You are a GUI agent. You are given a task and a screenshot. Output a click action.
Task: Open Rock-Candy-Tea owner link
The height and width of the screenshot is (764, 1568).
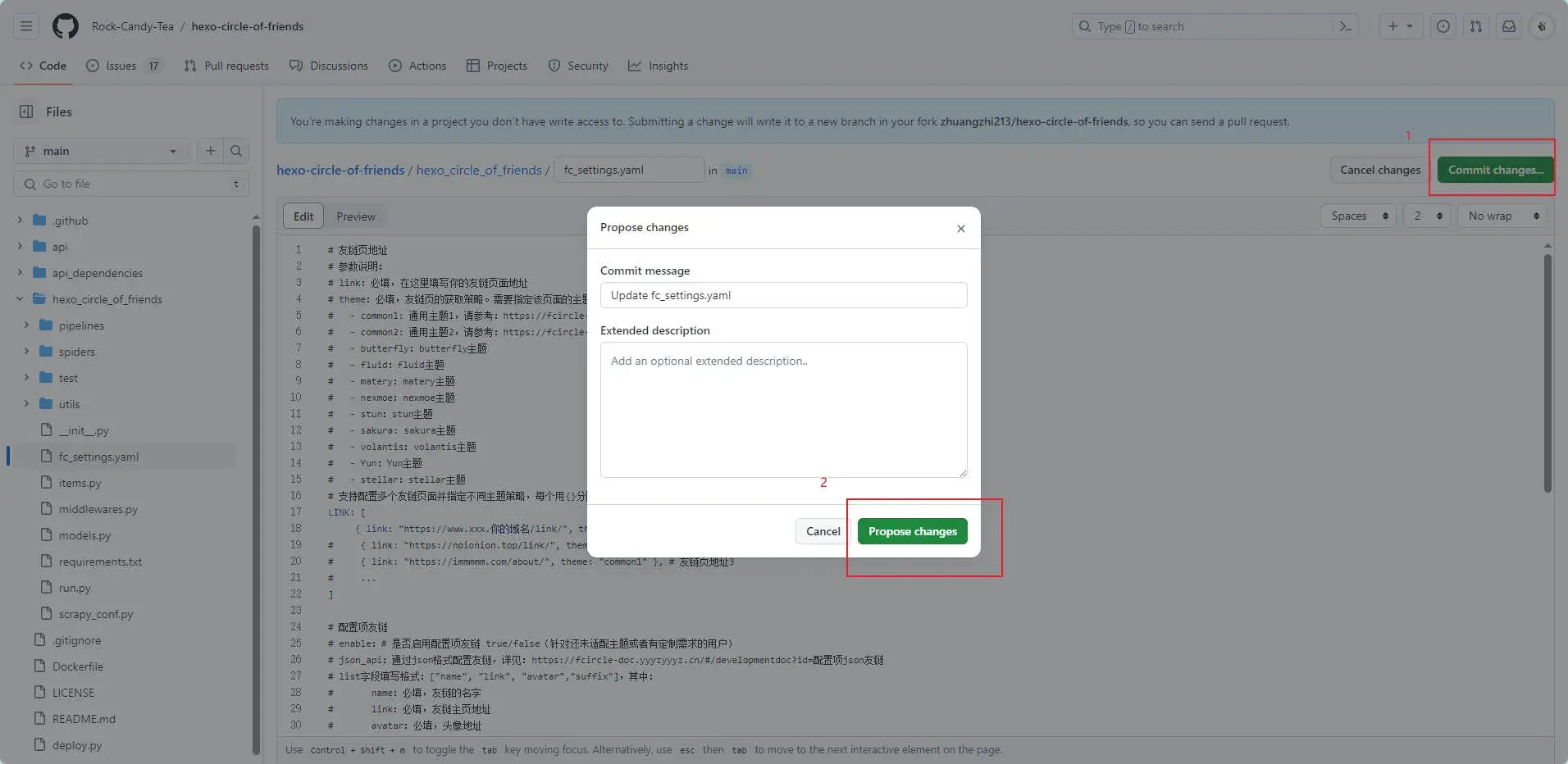pos(133,26)
